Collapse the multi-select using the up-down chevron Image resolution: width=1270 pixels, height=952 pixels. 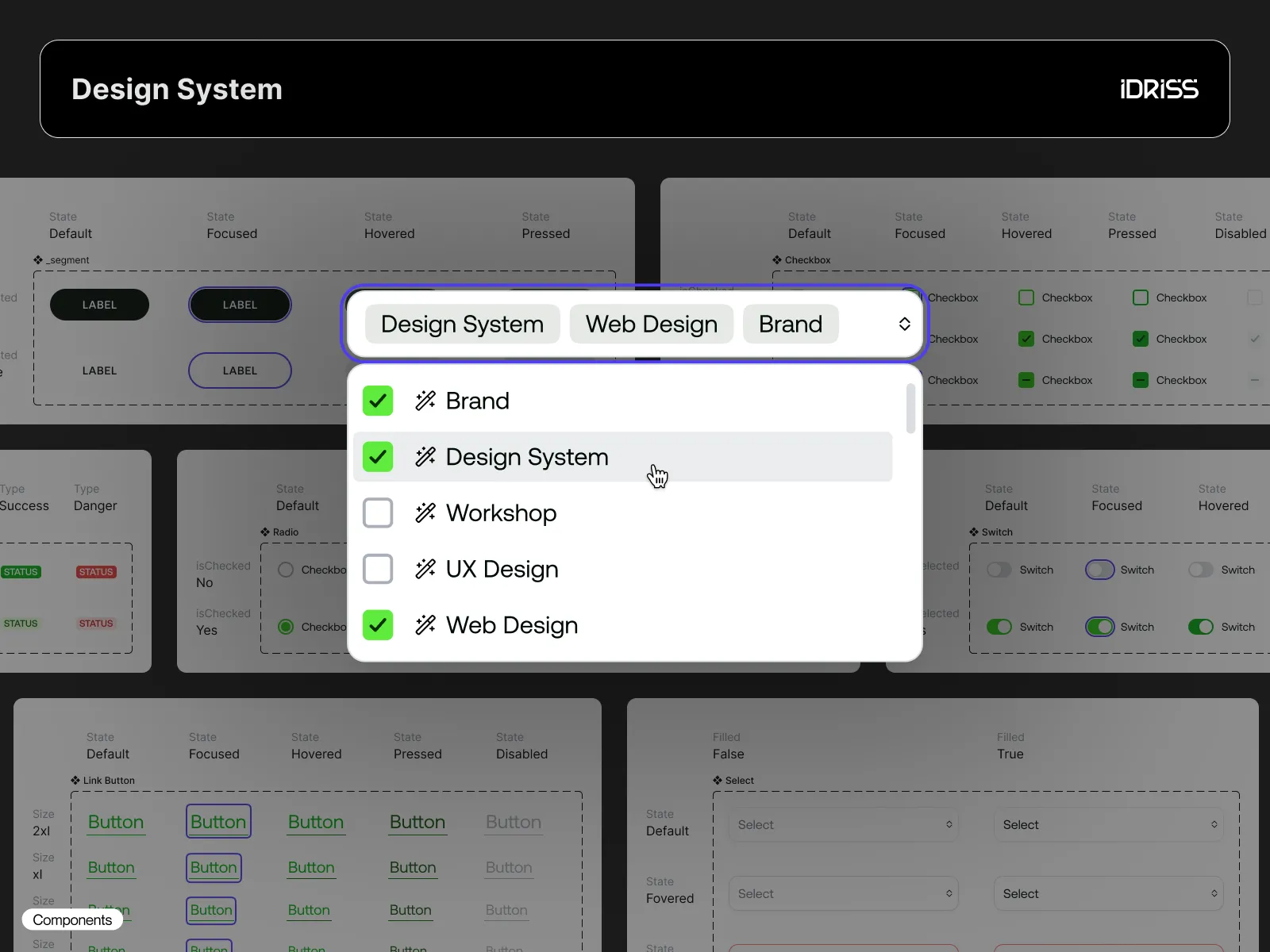click(905, 324)
